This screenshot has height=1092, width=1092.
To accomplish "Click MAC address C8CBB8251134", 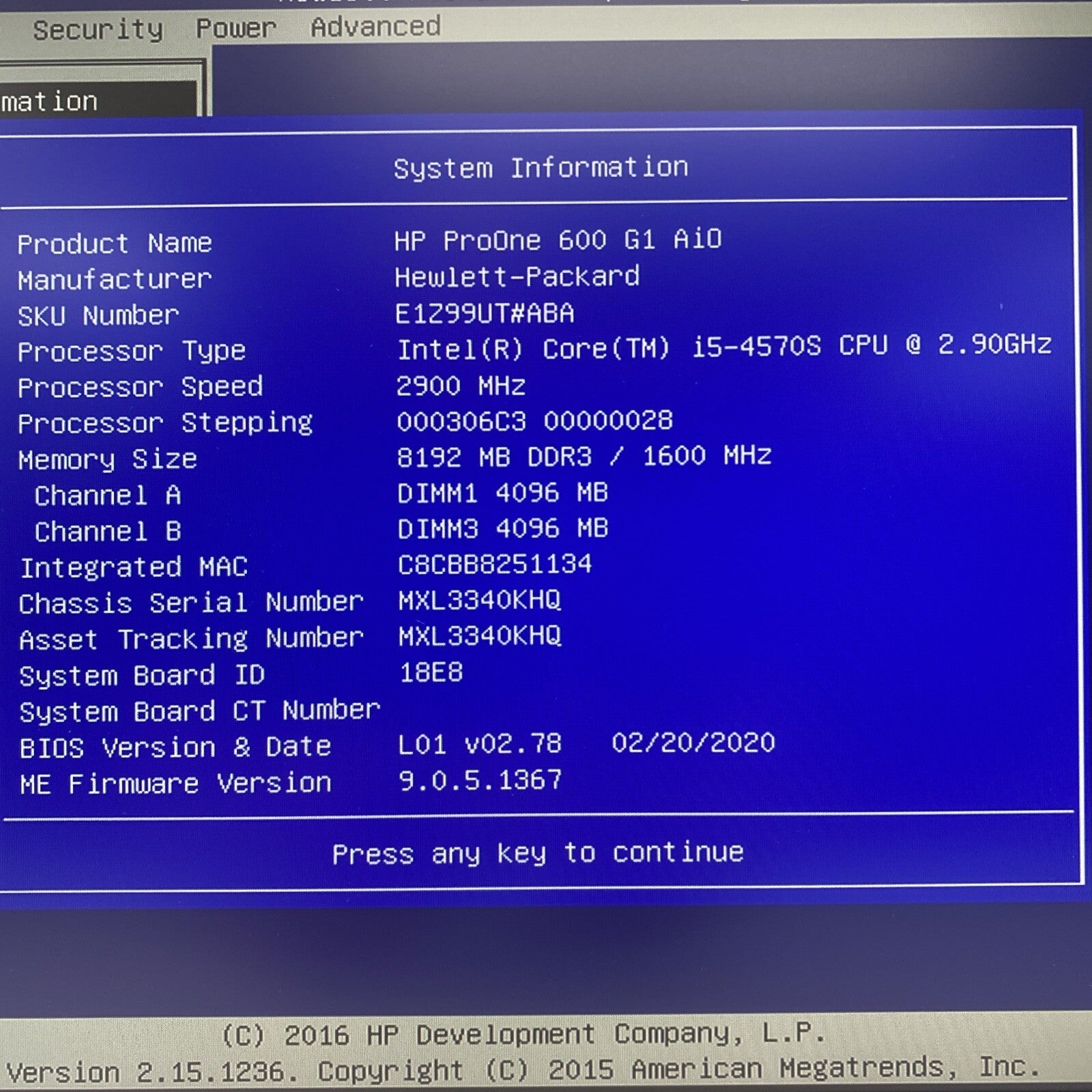I will tap(495, 564).
